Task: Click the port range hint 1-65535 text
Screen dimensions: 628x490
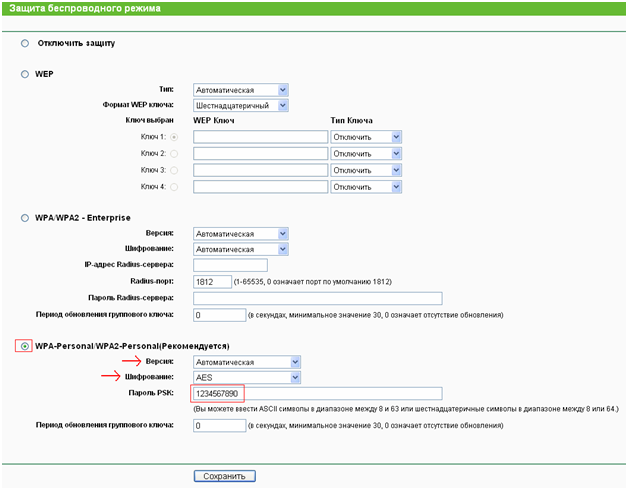Action: (312, 282)
